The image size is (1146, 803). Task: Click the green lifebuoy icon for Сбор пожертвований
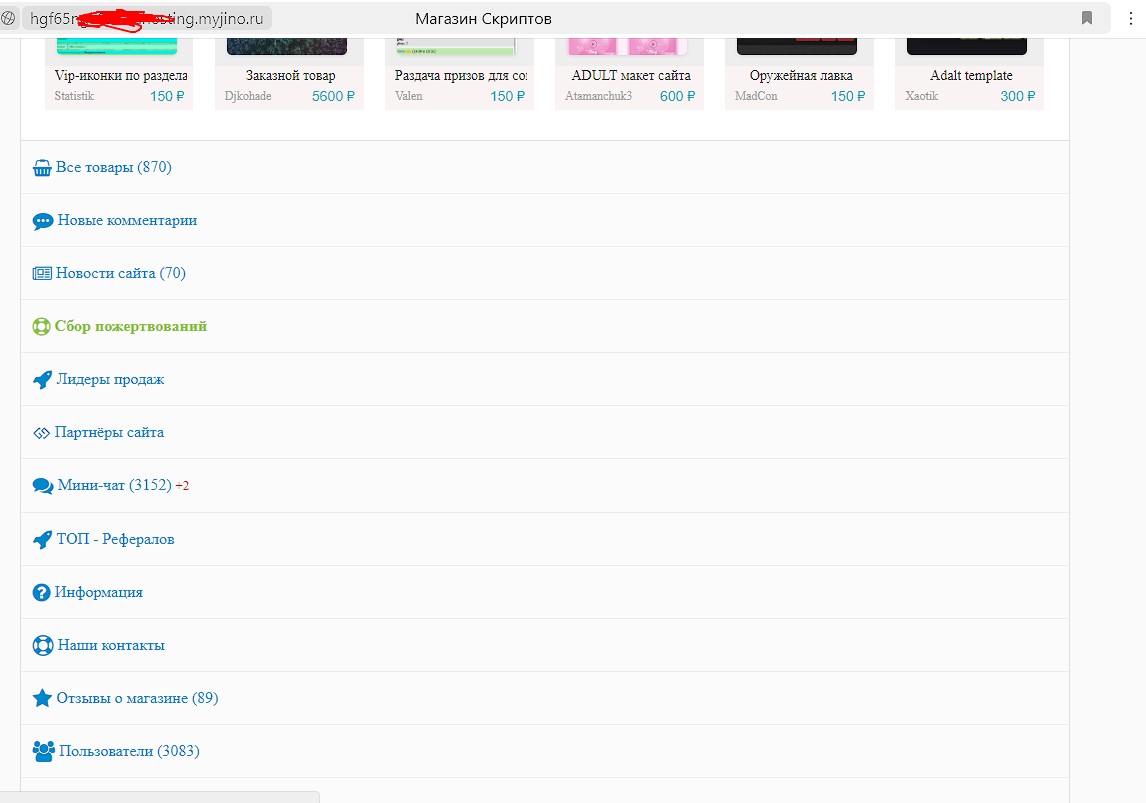click(42, 327)
